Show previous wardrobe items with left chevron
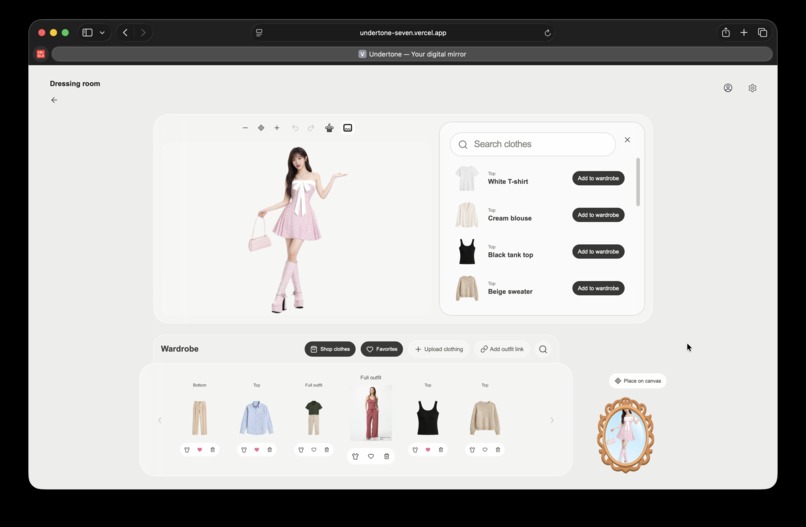The height and width of the screenshot is (527, 806). pos(160,420)
